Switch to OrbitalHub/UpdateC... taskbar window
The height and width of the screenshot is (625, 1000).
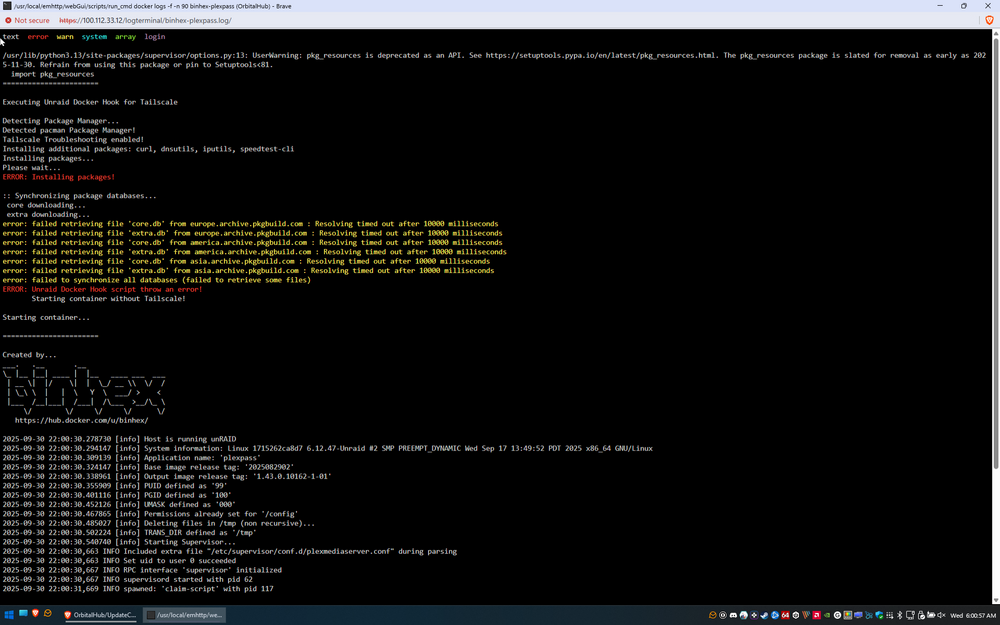click(x=99, y=615)
